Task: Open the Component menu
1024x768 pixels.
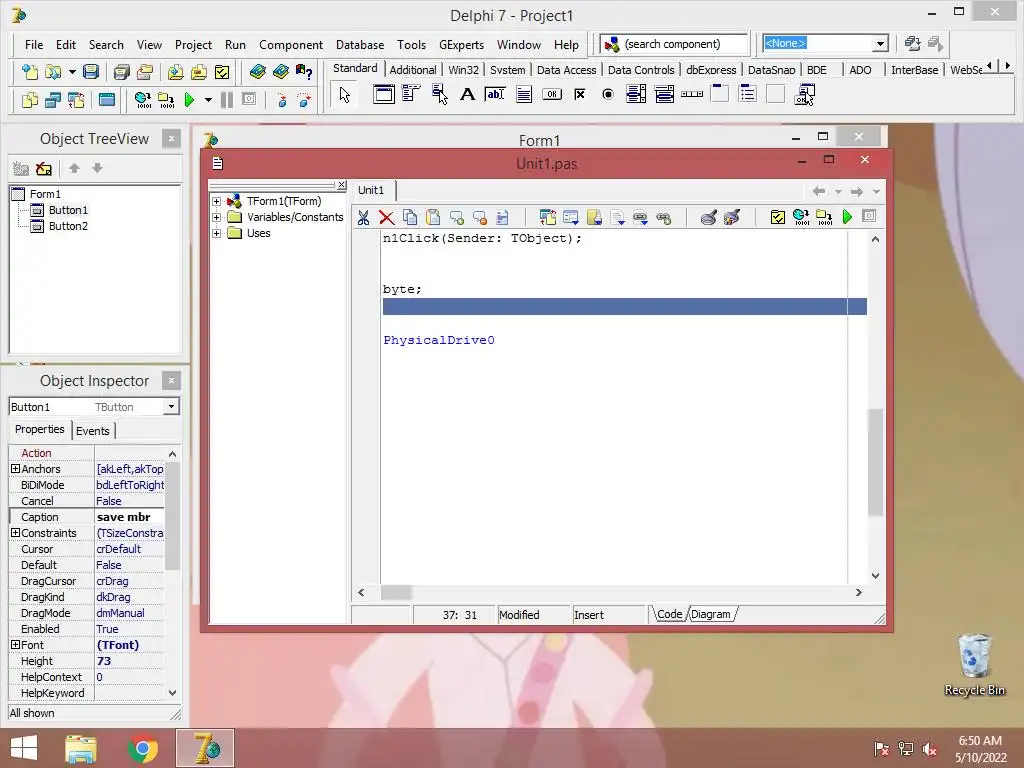Action: pyautogui.click(x=291, y=44)
